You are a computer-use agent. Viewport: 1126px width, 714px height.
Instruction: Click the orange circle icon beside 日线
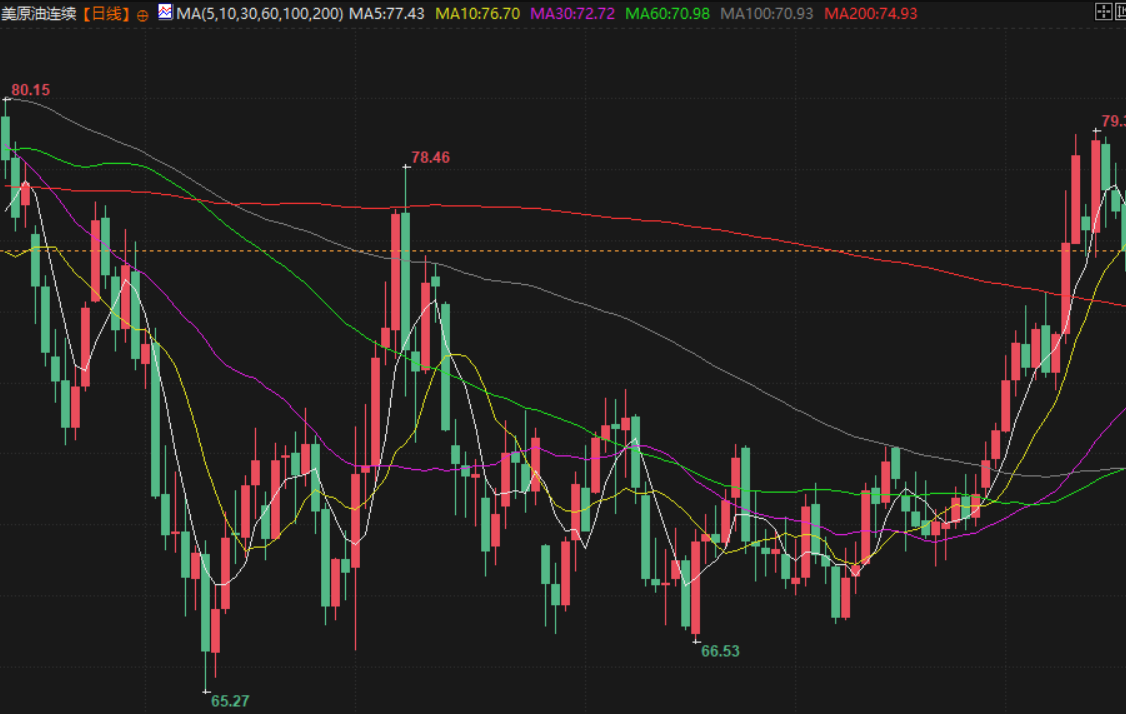click(x=142, y=14)
